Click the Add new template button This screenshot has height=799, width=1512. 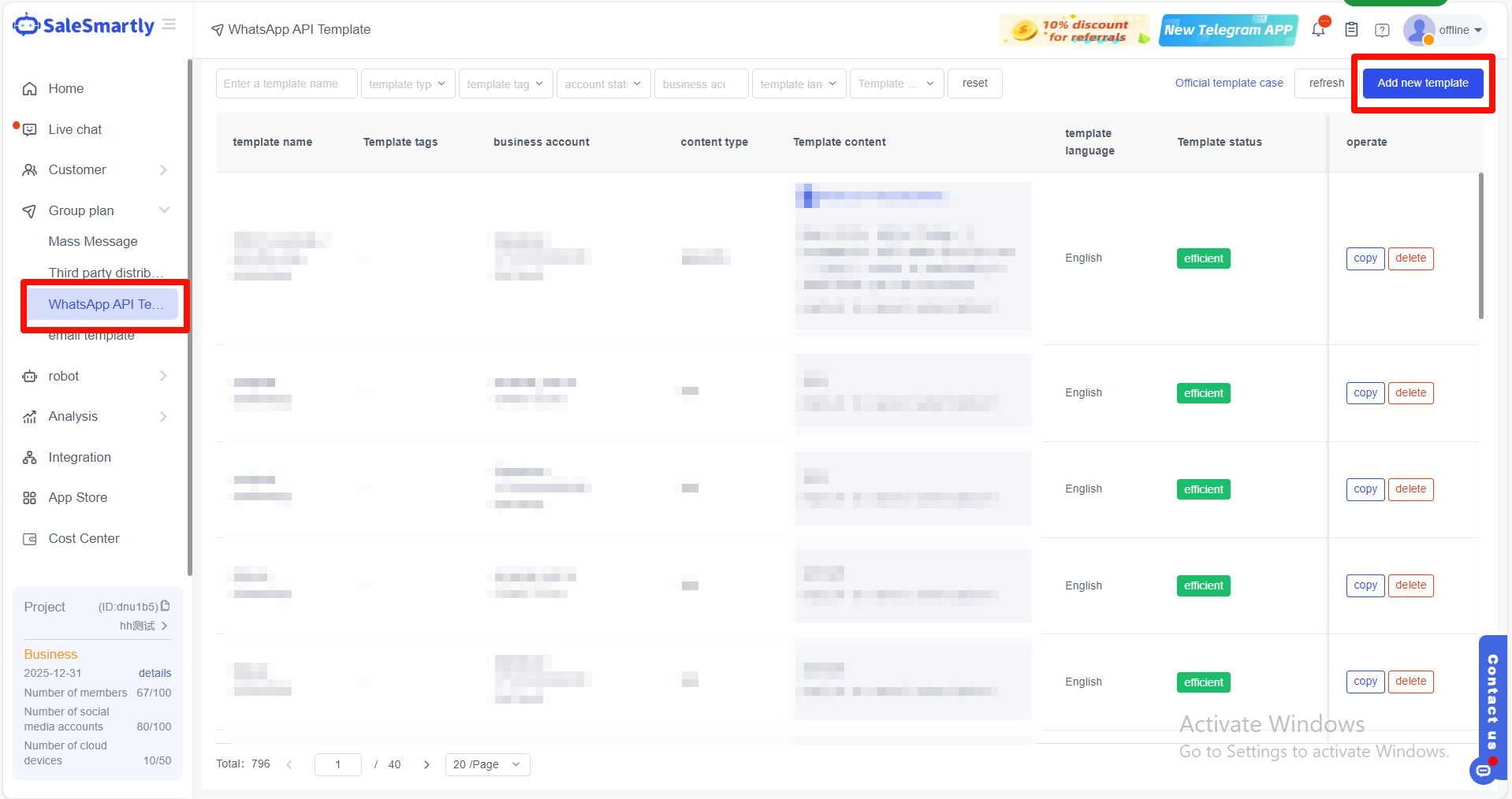pos(1423,84)
